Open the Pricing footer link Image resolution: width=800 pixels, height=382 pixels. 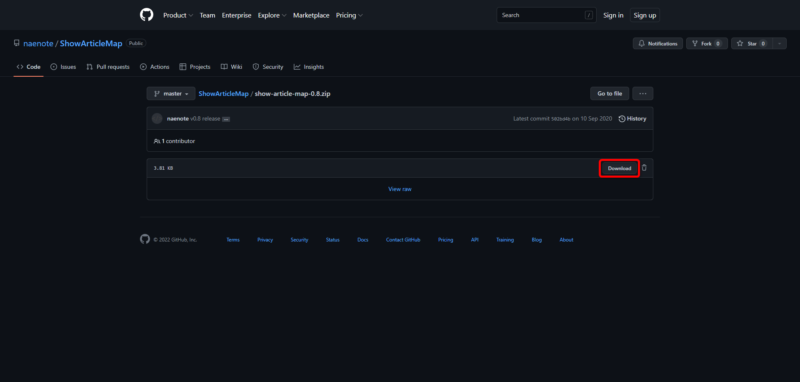(x=445, y=240)
